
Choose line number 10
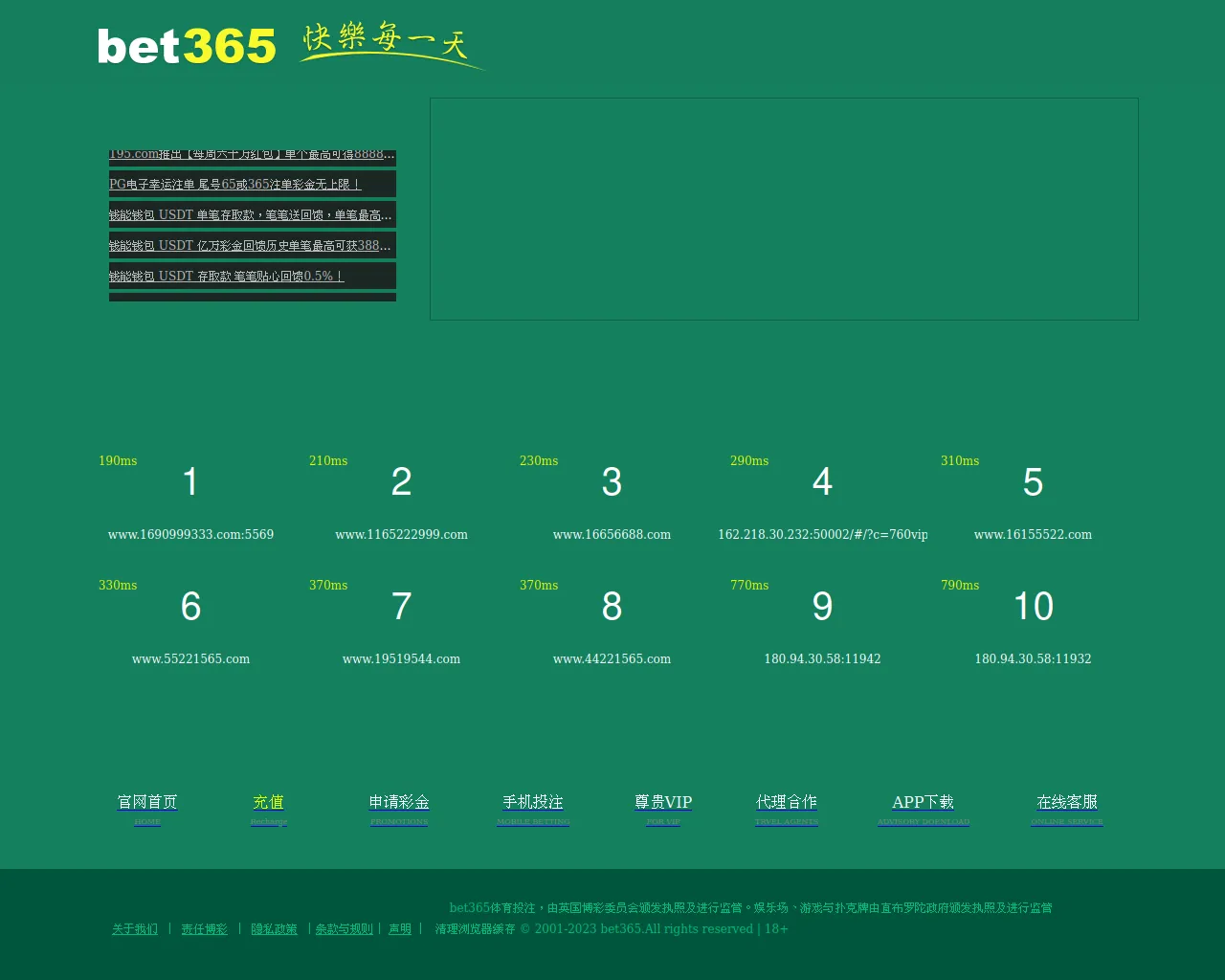click(x=1033, y=606)
